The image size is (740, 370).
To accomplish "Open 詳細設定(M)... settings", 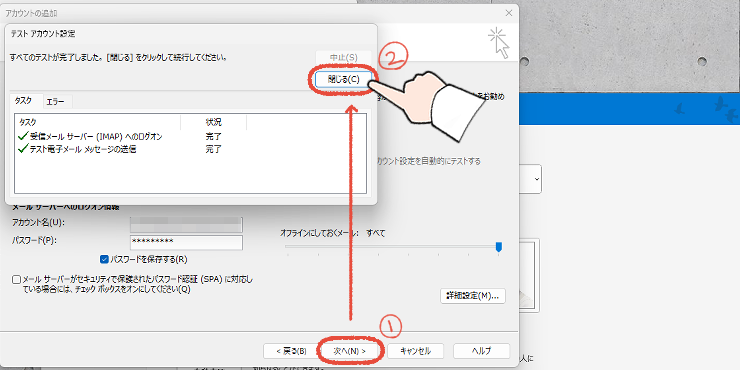I will tap(473, 296).
